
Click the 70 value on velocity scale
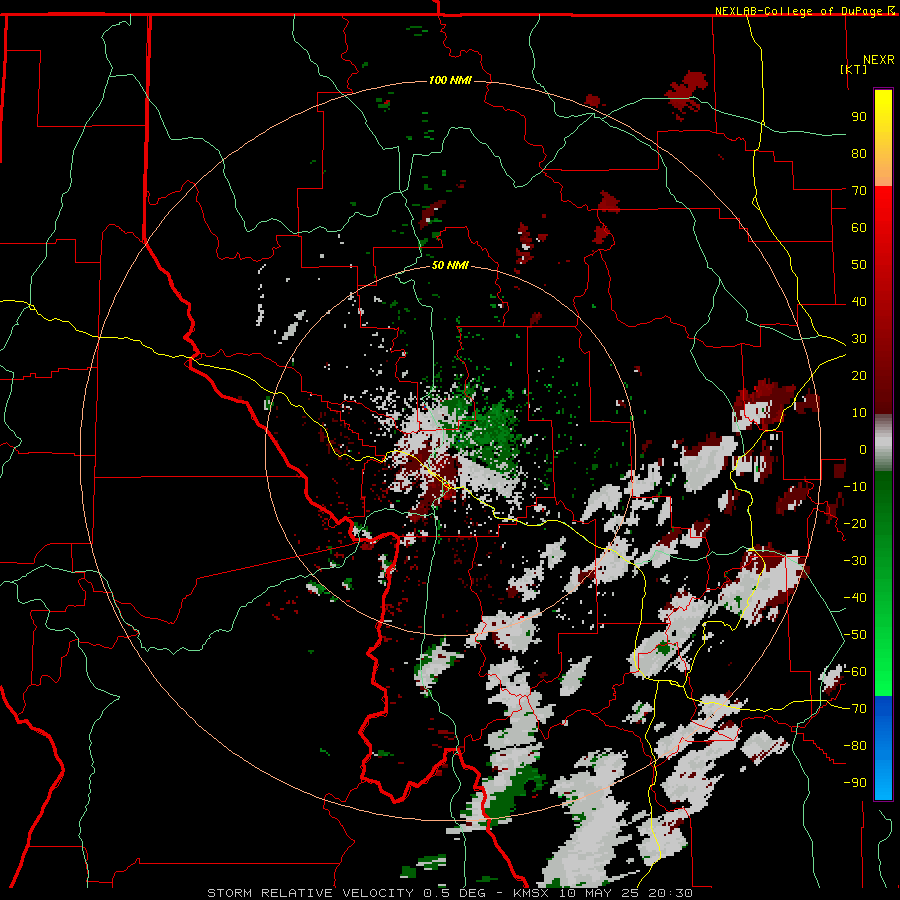pyautogui.click(x=859, y=191)
